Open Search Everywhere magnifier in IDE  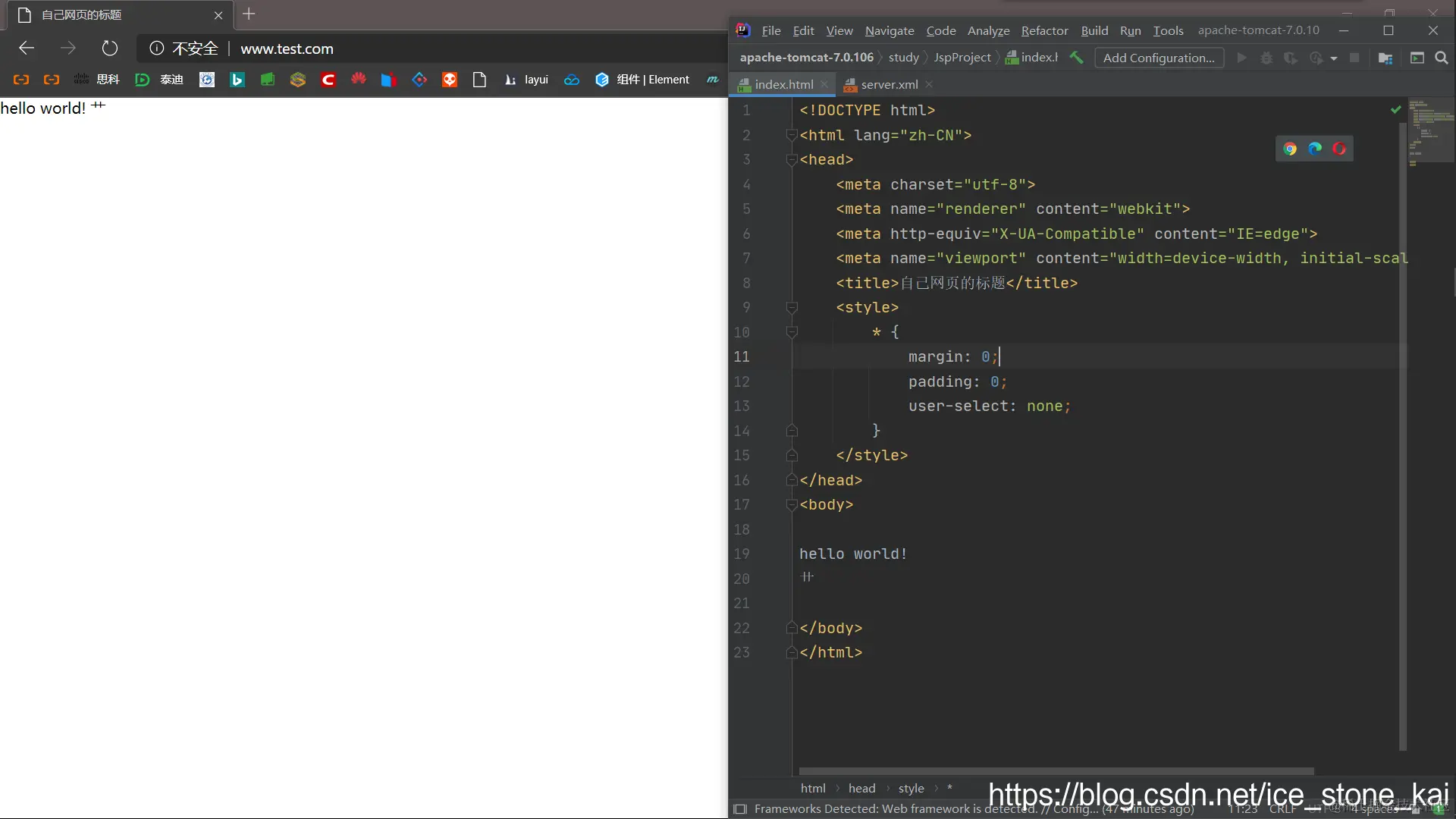point(1442,58)
